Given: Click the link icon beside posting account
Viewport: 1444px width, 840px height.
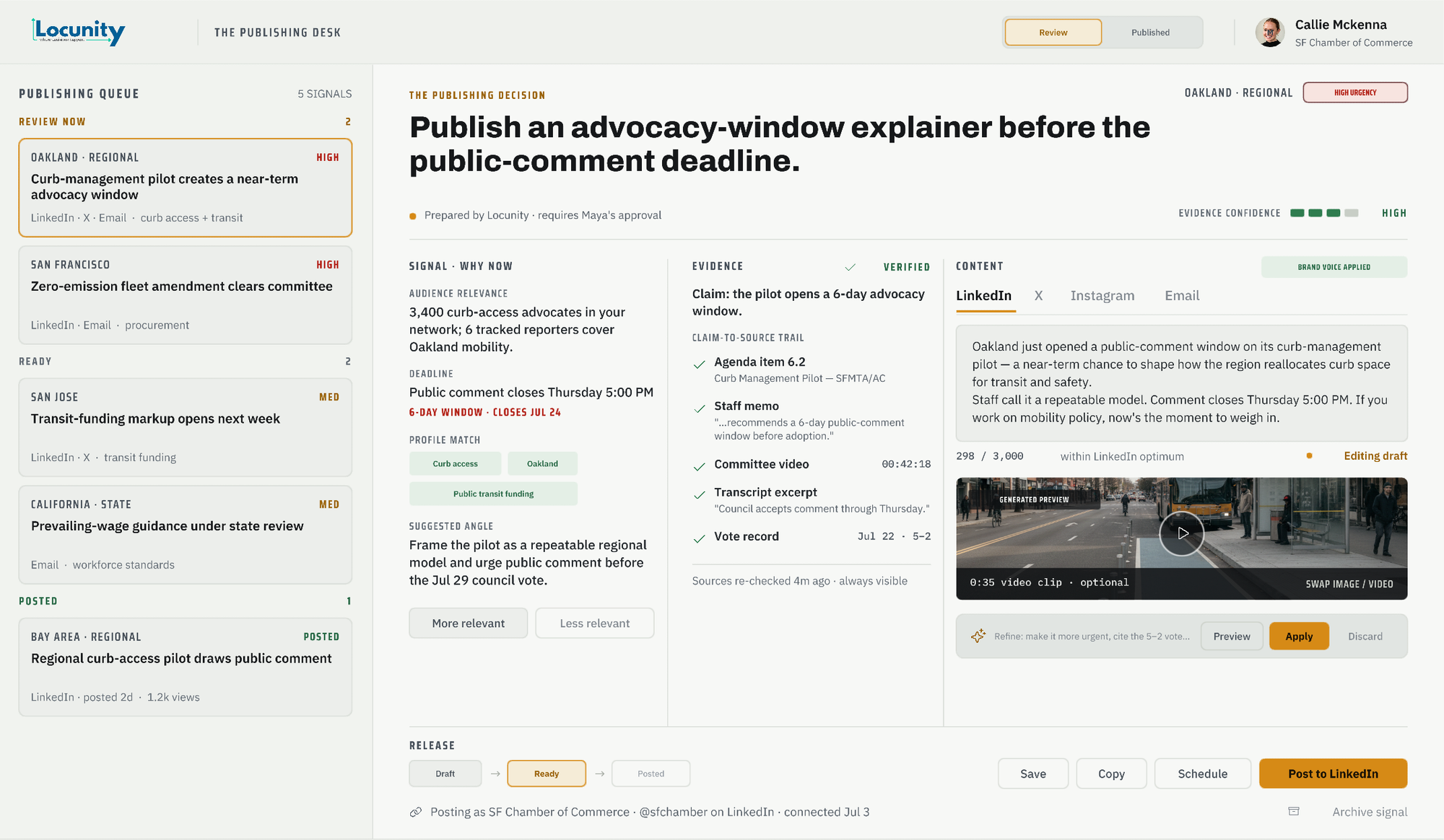Looking at the screenshot, I should (x=416, y=812).
